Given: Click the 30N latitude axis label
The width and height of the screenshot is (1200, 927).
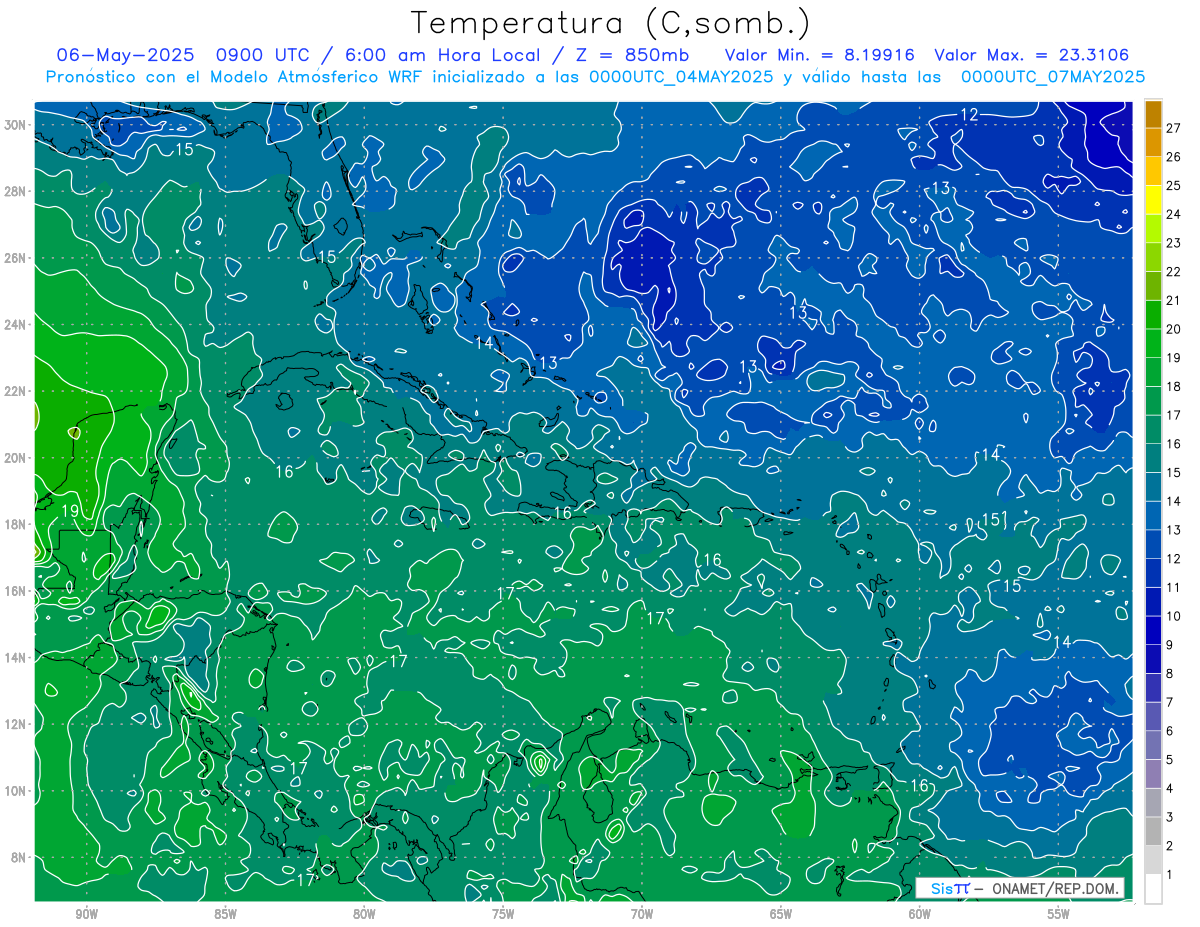Looking at the screenshot, I should [15, 125].
